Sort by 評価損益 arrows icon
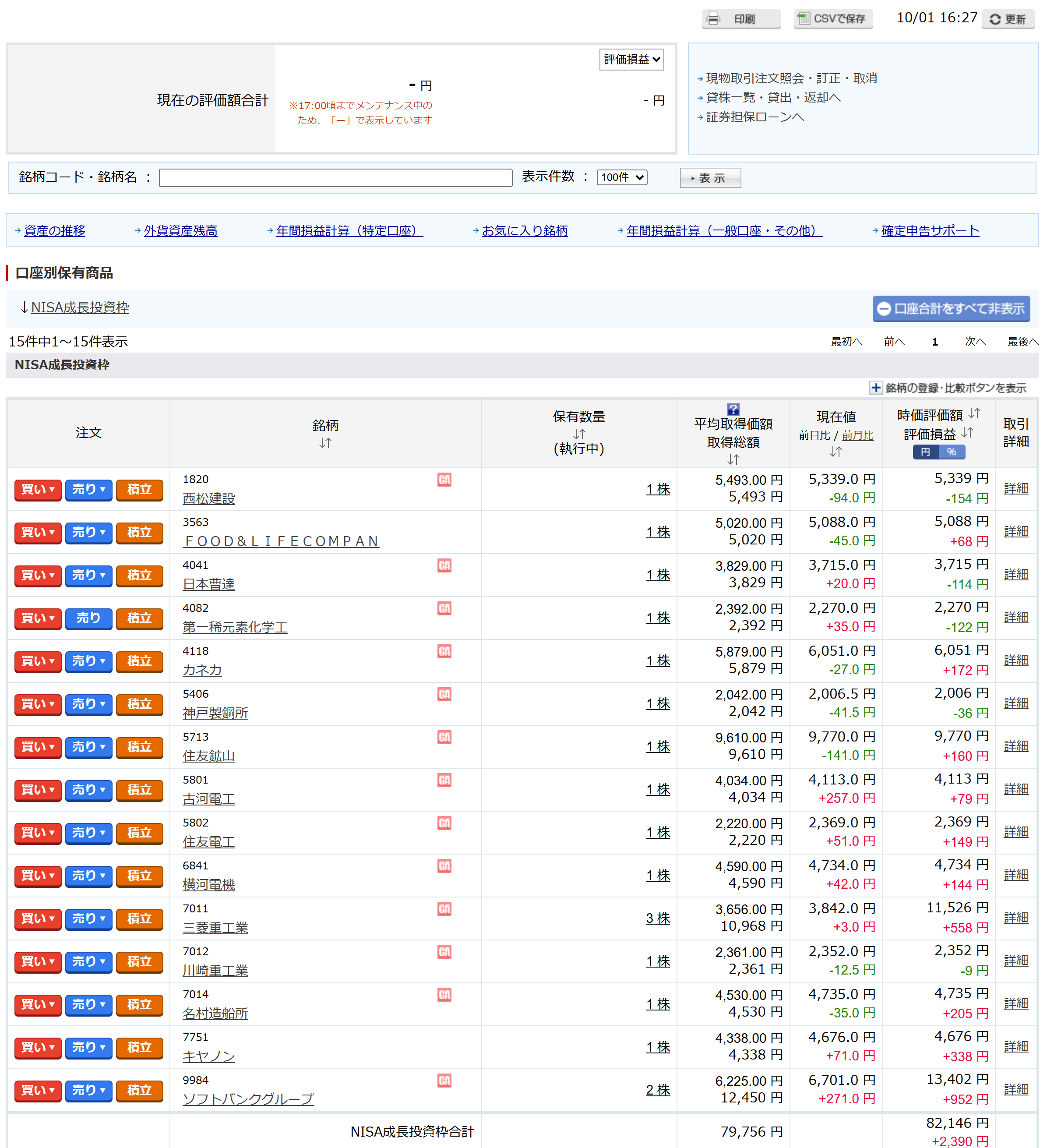The width and height of the screenshot is (1047, 1148). point(967,433)
